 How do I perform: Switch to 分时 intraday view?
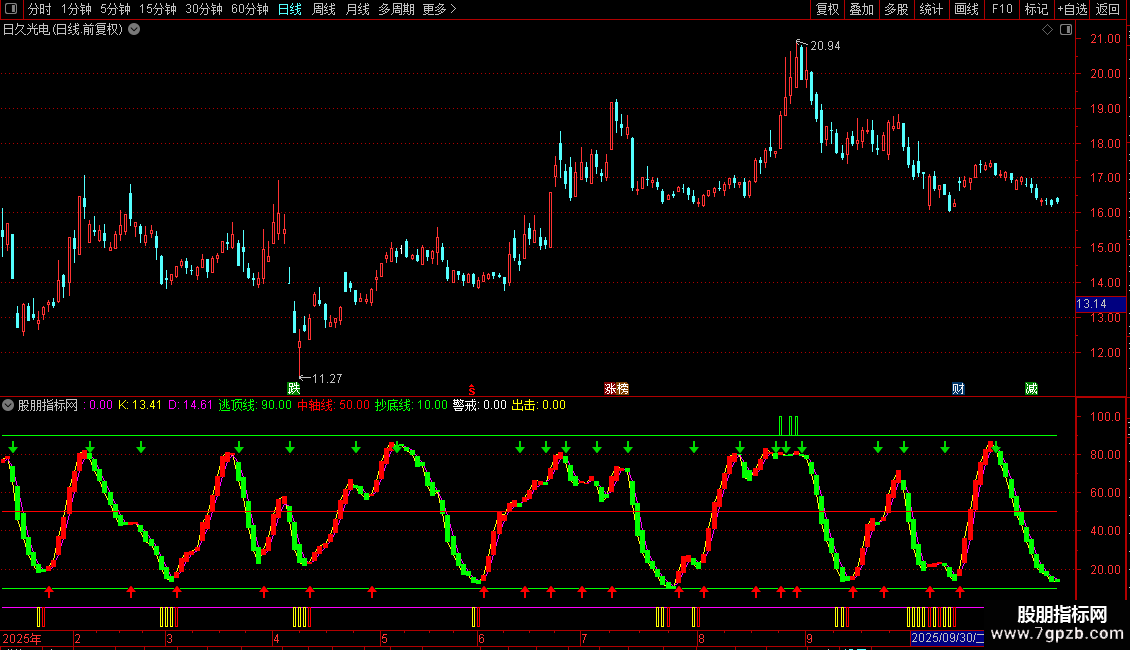click(40, 9)
